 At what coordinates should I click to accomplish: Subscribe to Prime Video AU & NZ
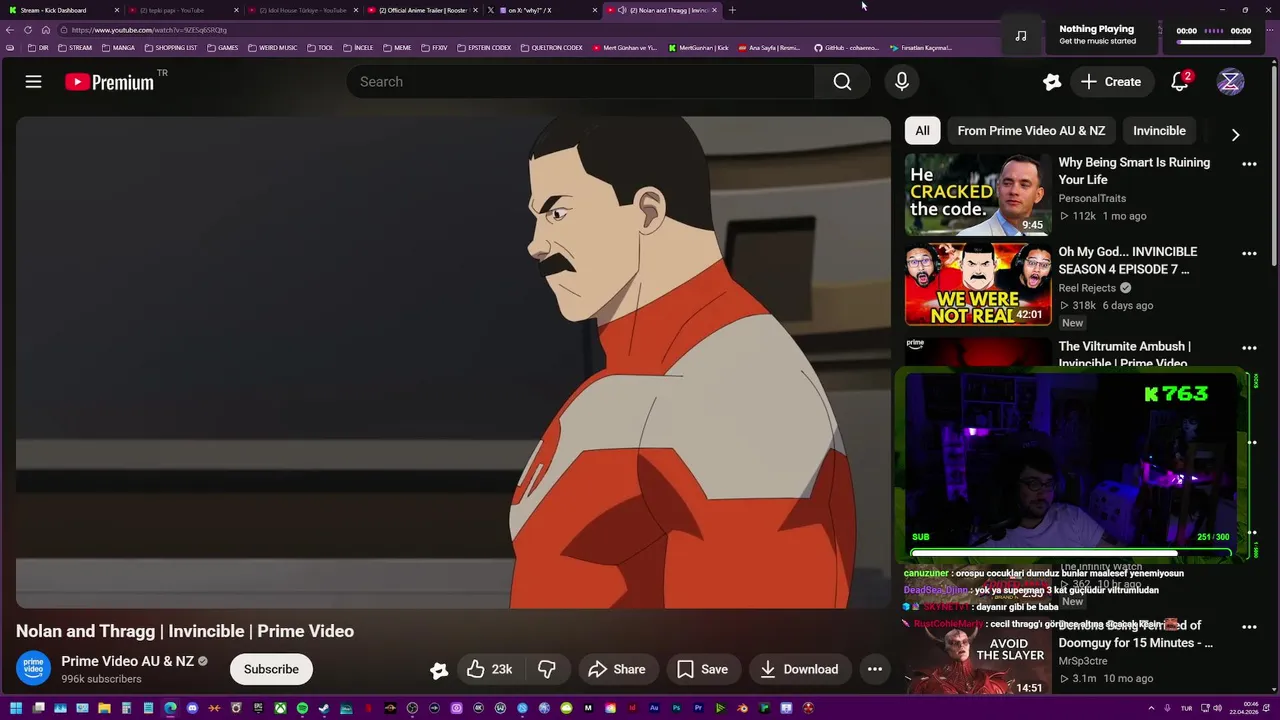(271, 669)
